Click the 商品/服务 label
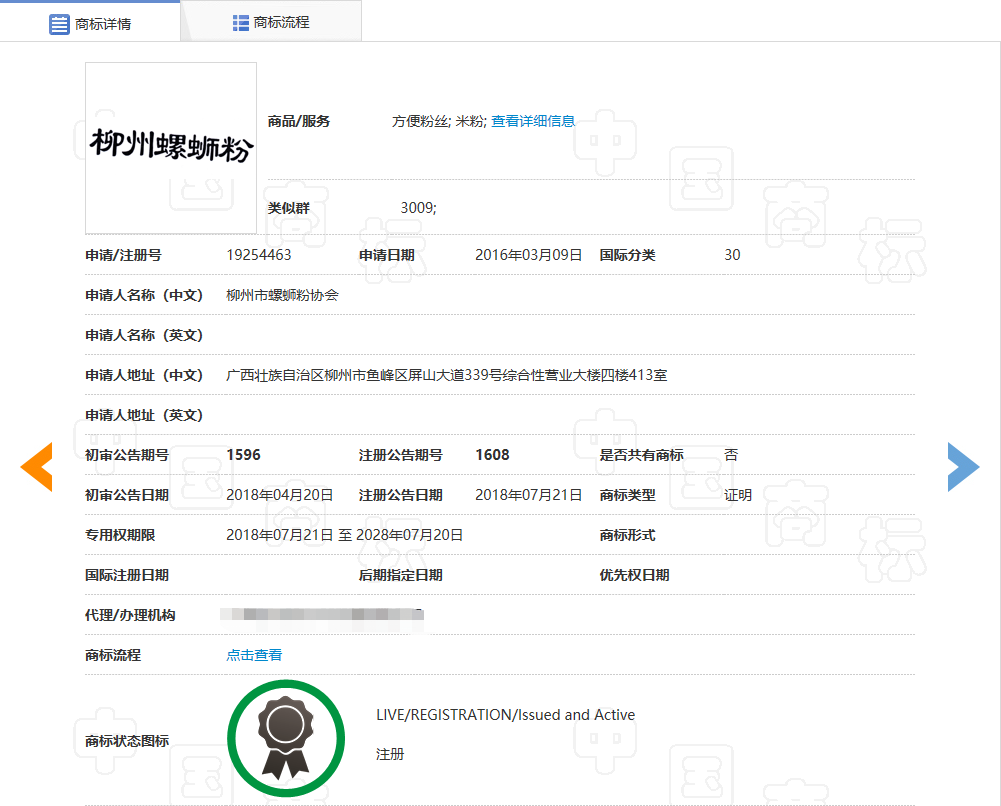The width and height of the screenshot is (1001, 806). tap(299, 121)
